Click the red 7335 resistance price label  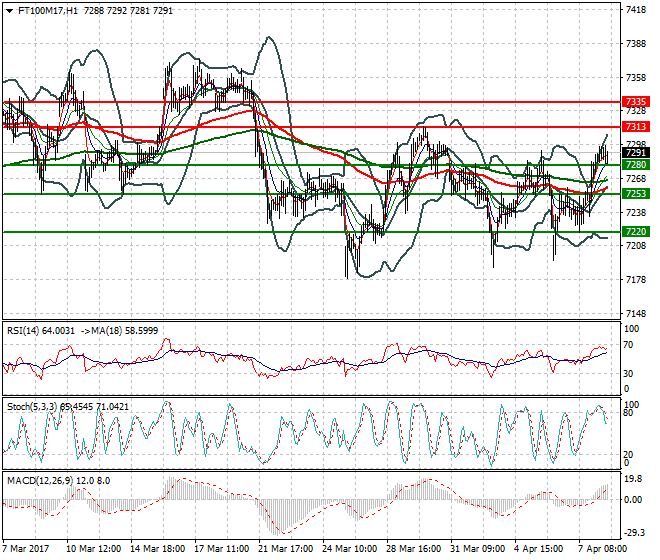coord(636,102)
